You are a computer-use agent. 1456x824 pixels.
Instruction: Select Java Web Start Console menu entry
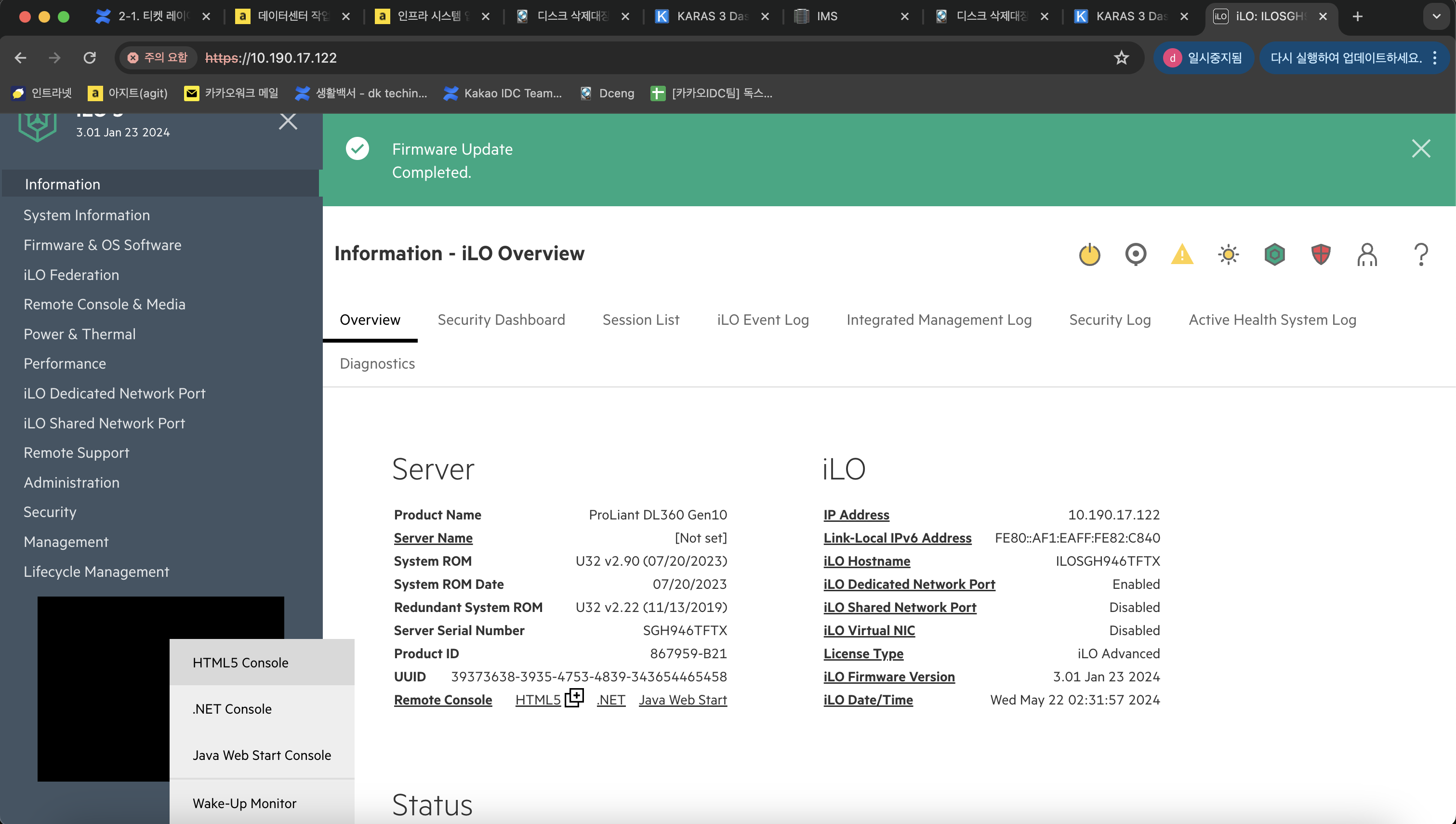[262, 756]
